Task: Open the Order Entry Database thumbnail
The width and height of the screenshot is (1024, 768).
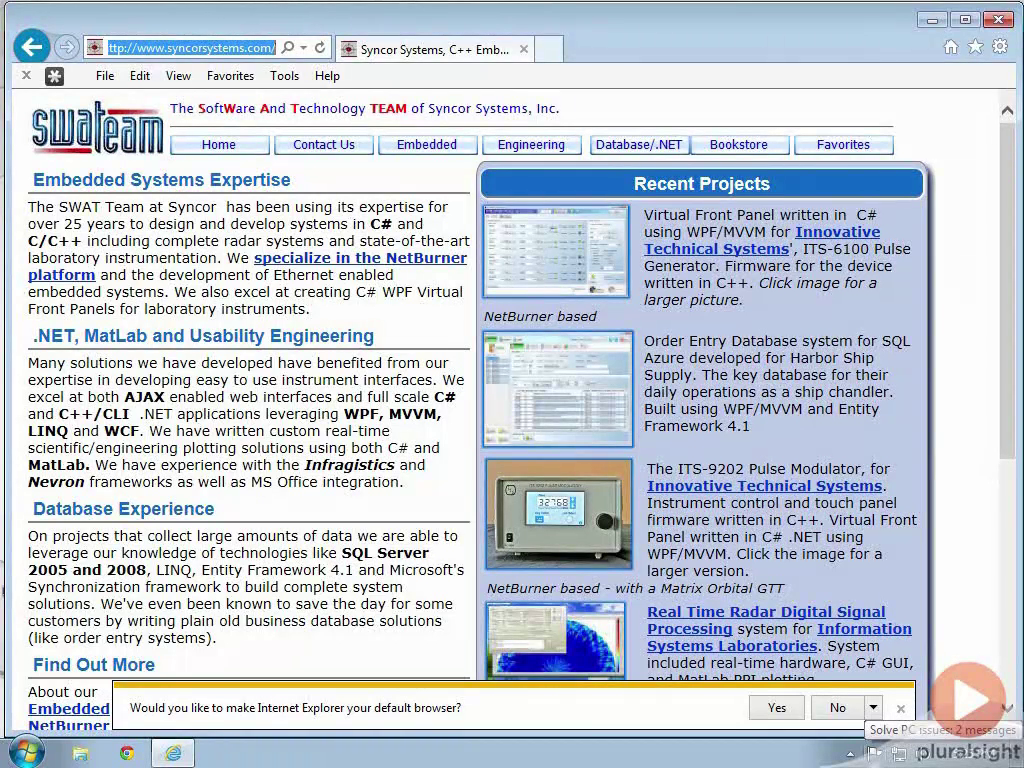Action: (558, 389)
